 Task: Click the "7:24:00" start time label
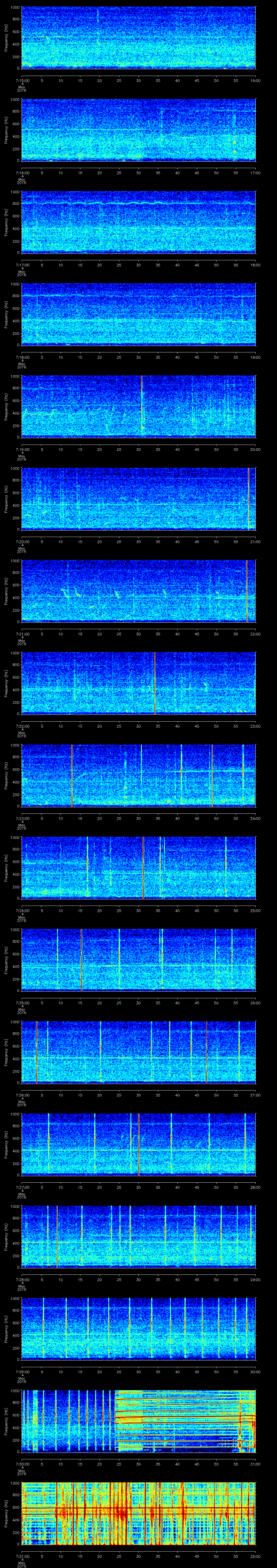pos(22,910)
